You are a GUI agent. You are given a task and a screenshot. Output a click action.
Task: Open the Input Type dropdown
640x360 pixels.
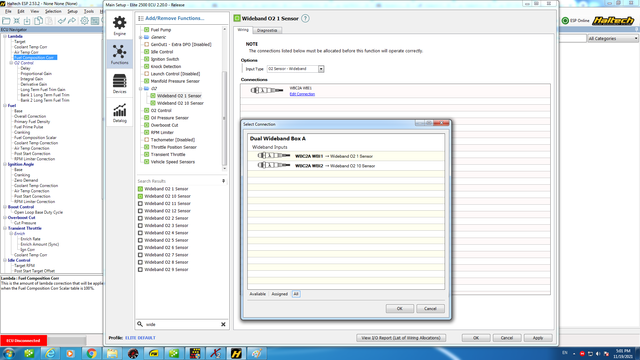click(x=321, y=69)
